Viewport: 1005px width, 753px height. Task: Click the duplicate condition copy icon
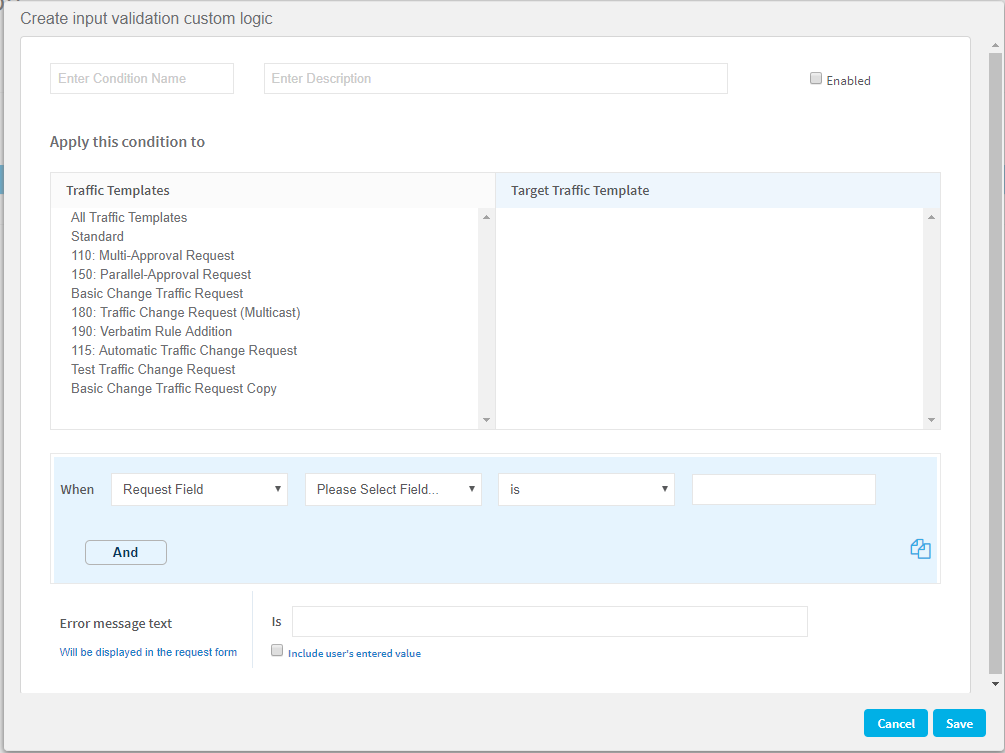tap(920, 549)
